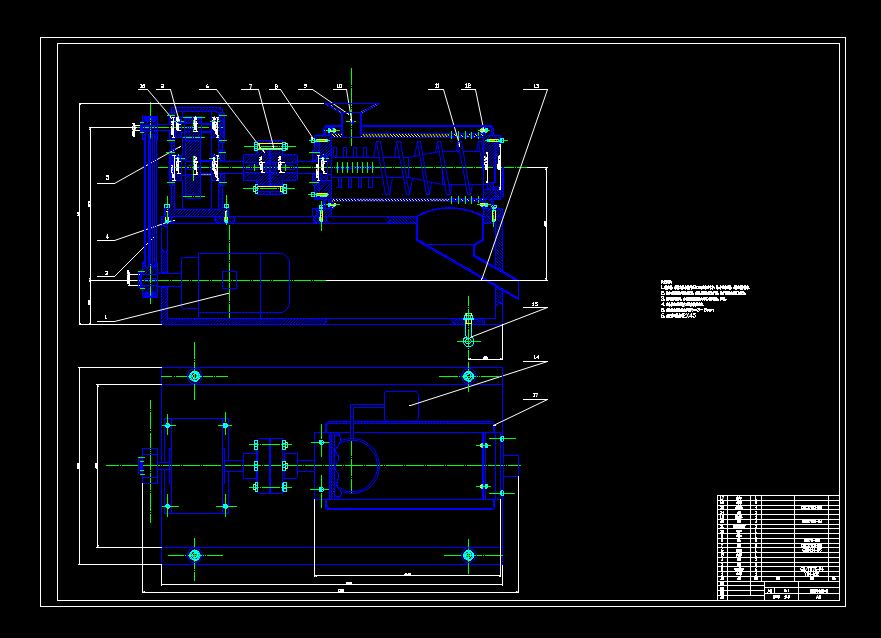Screen dimensions: 881x638
Task: Click part callout number 9
Action: click(x=306, y=86)
